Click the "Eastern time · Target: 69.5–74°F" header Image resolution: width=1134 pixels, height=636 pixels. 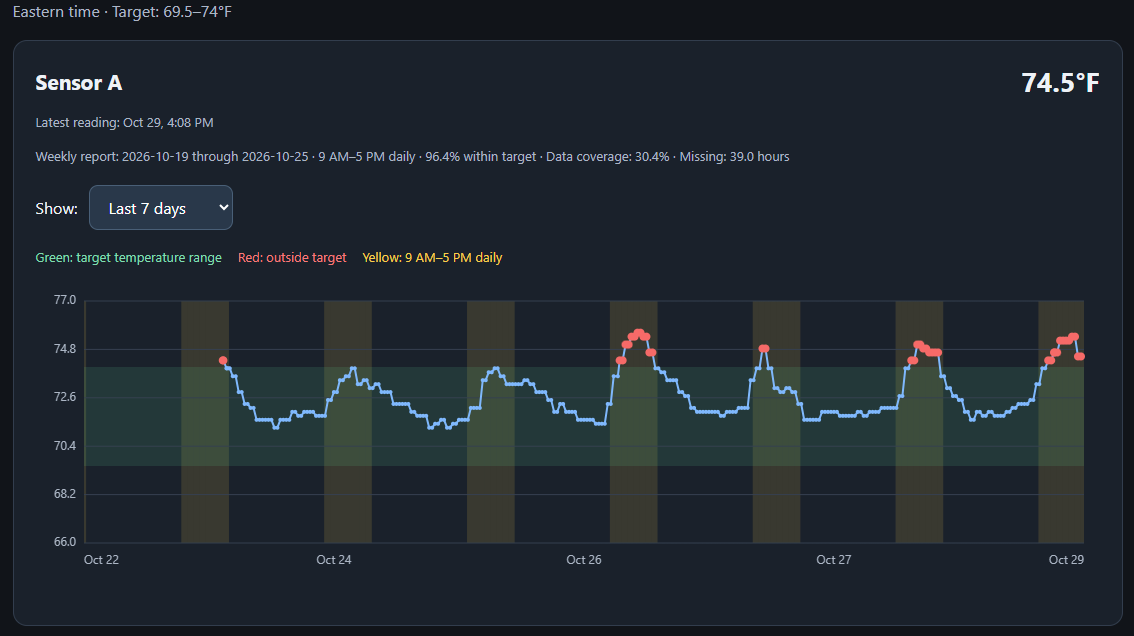point(122,12)
